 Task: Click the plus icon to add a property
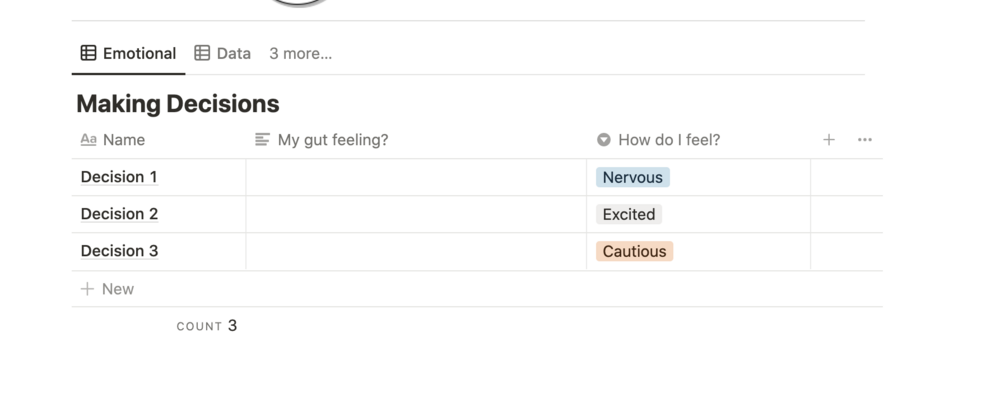(828, 140)
